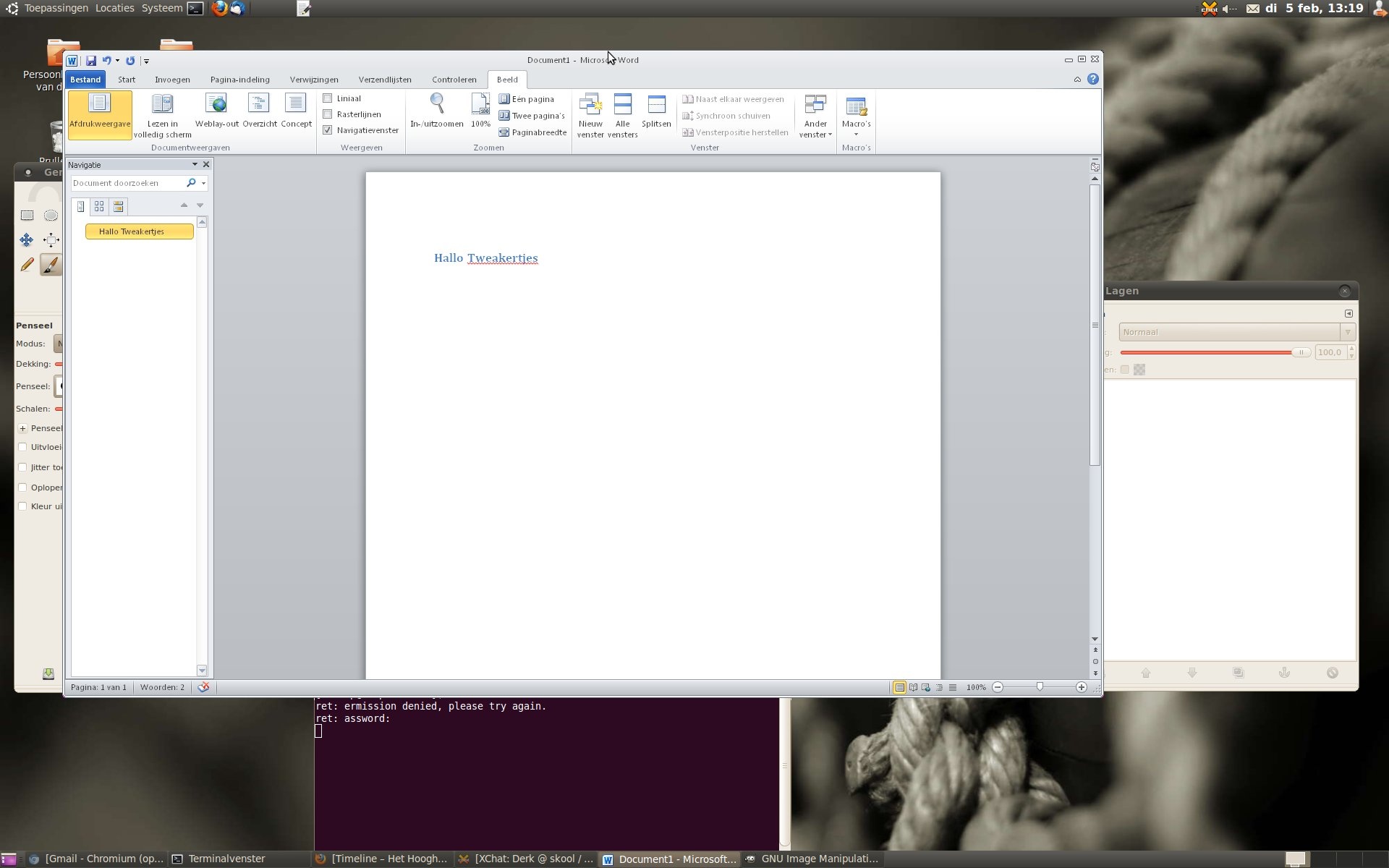Open search options dropdown in Navigatie pane

[203, 184]
